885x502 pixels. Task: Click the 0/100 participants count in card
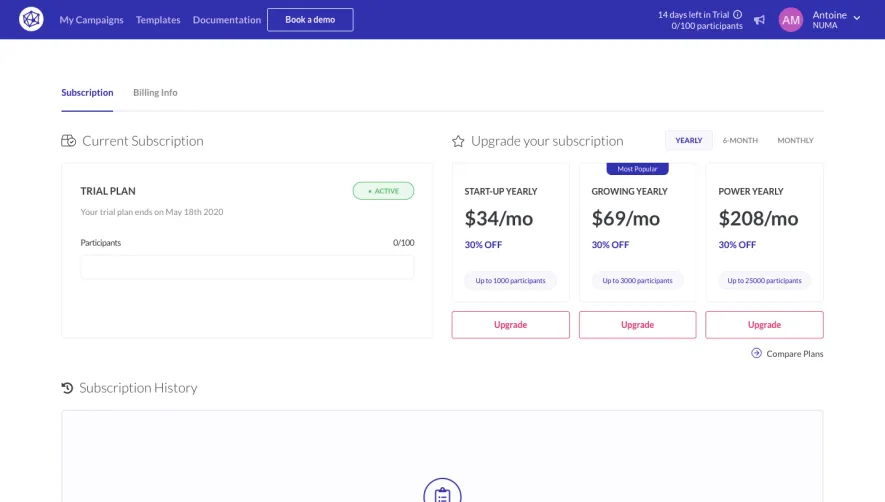coord(404,243)
